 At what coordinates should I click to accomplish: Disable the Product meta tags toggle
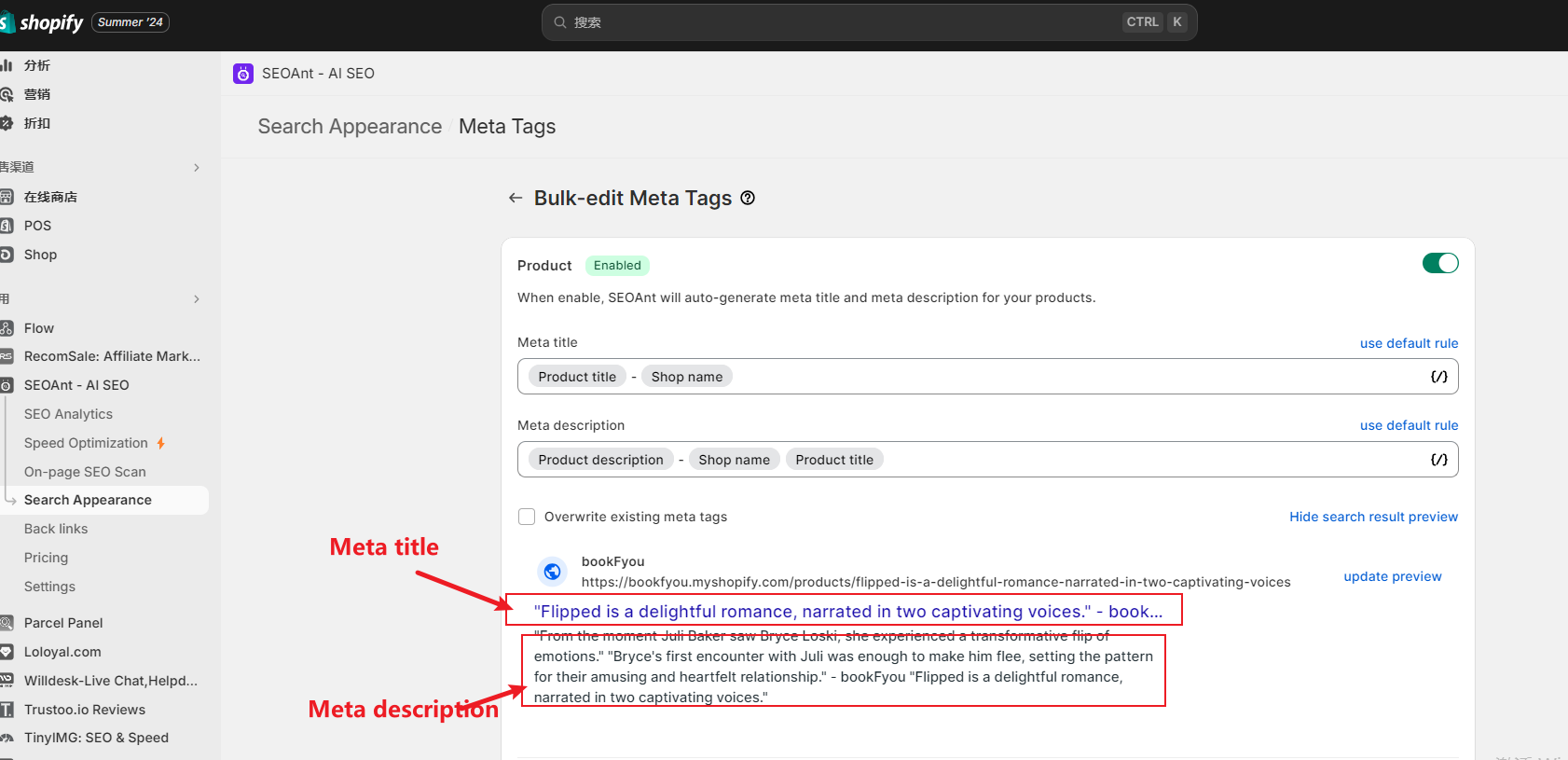point(1440,264)
